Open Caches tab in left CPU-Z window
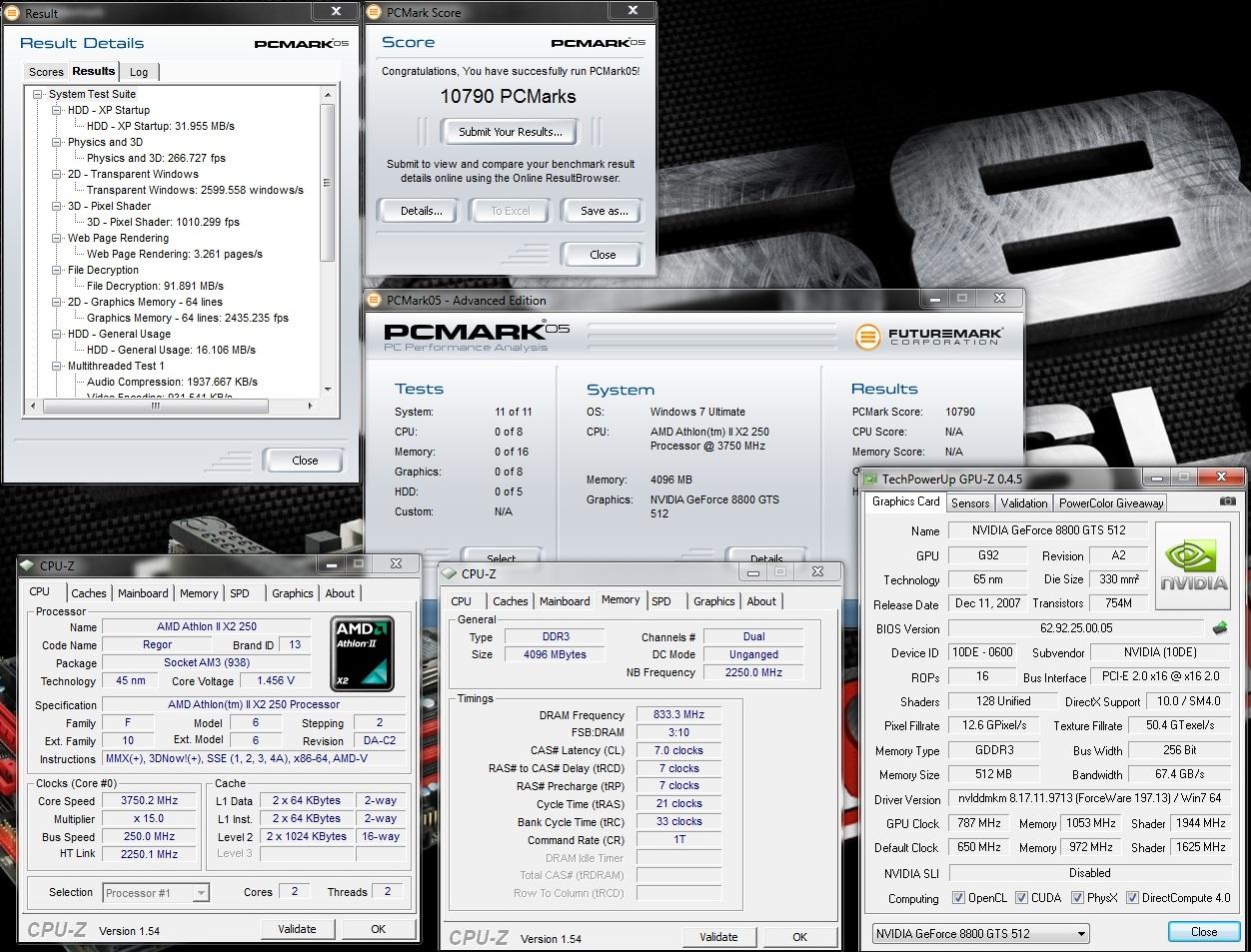Screen dimensions: 1251x952 tap(89, 593)
